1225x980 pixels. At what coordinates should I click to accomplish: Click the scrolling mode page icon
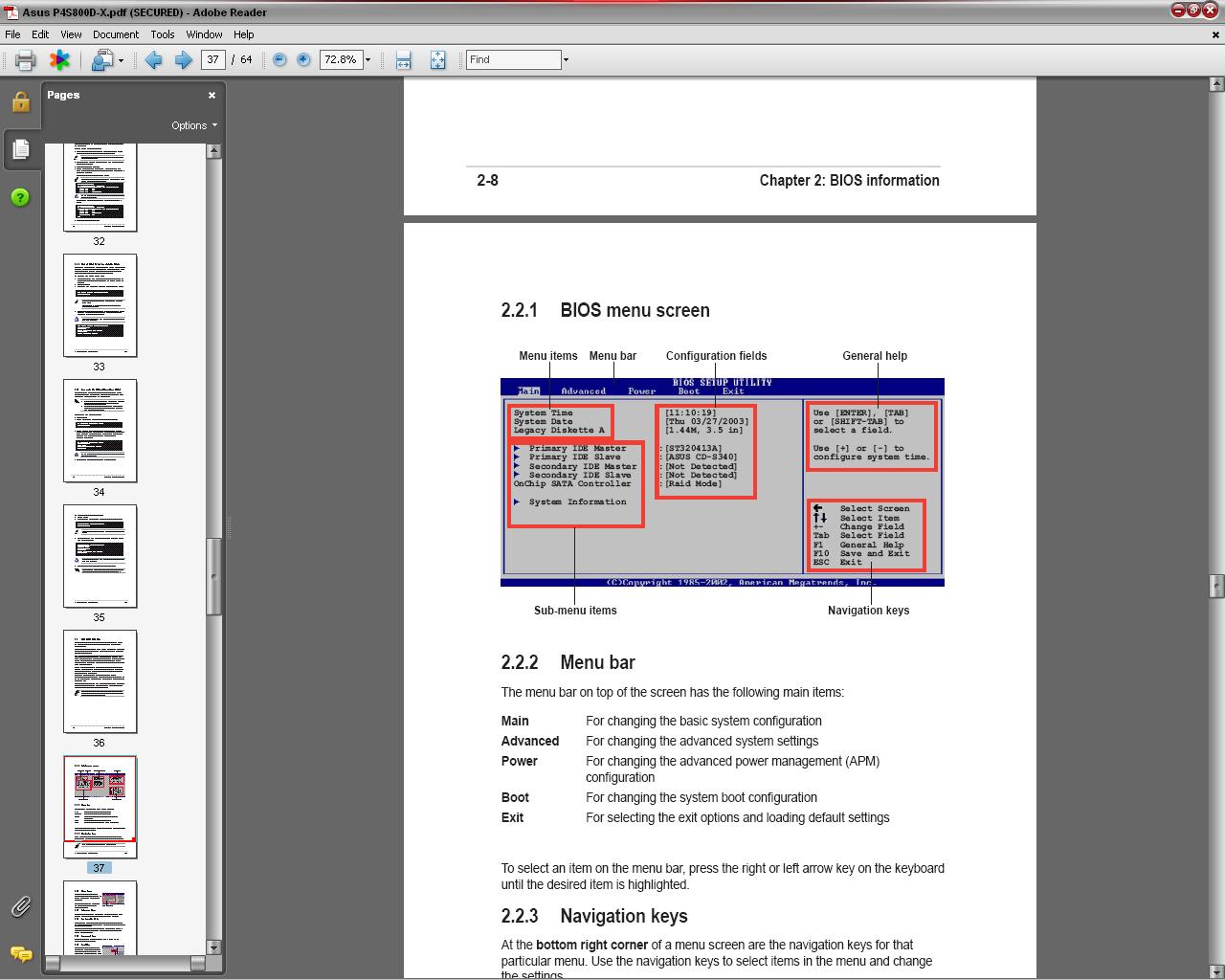tap(403, 60)
